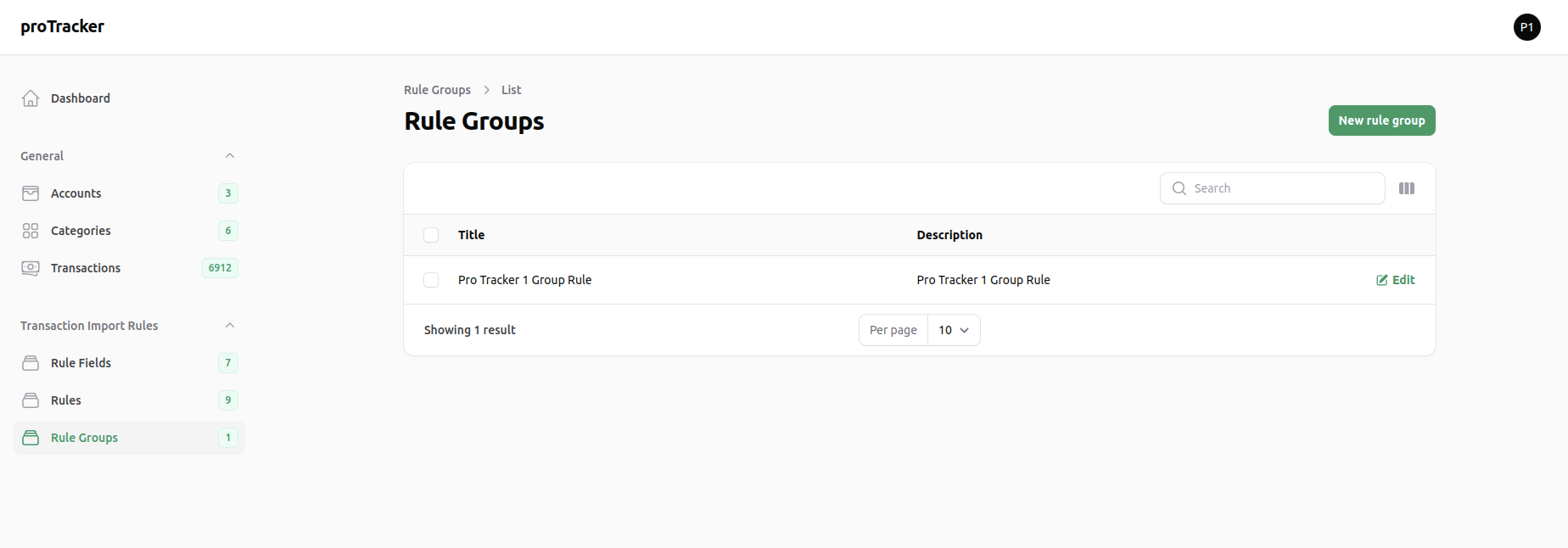Check the Pro Tracker 1 Group Rule row

pos(431,280)
